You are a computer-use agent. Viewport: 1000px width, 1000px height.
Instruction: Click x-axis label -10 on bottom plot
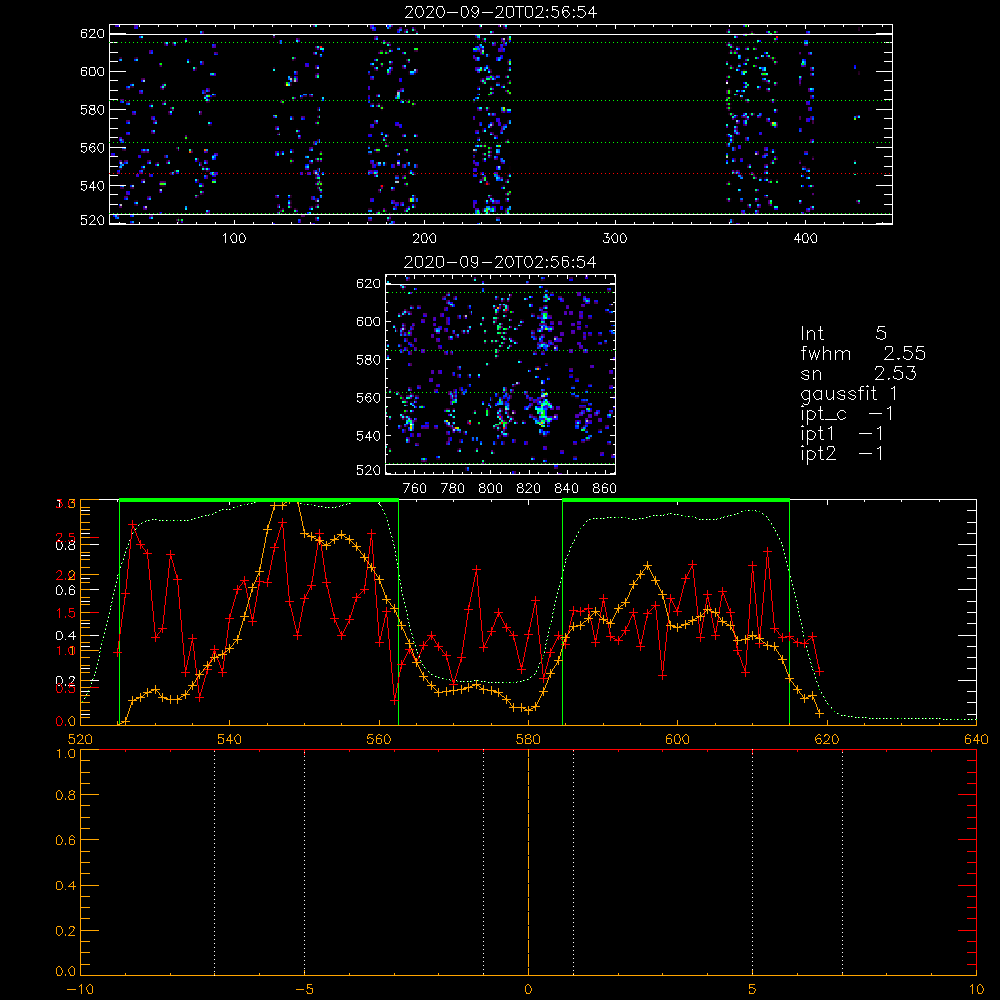pyautogui.click(x=80, y=990)
